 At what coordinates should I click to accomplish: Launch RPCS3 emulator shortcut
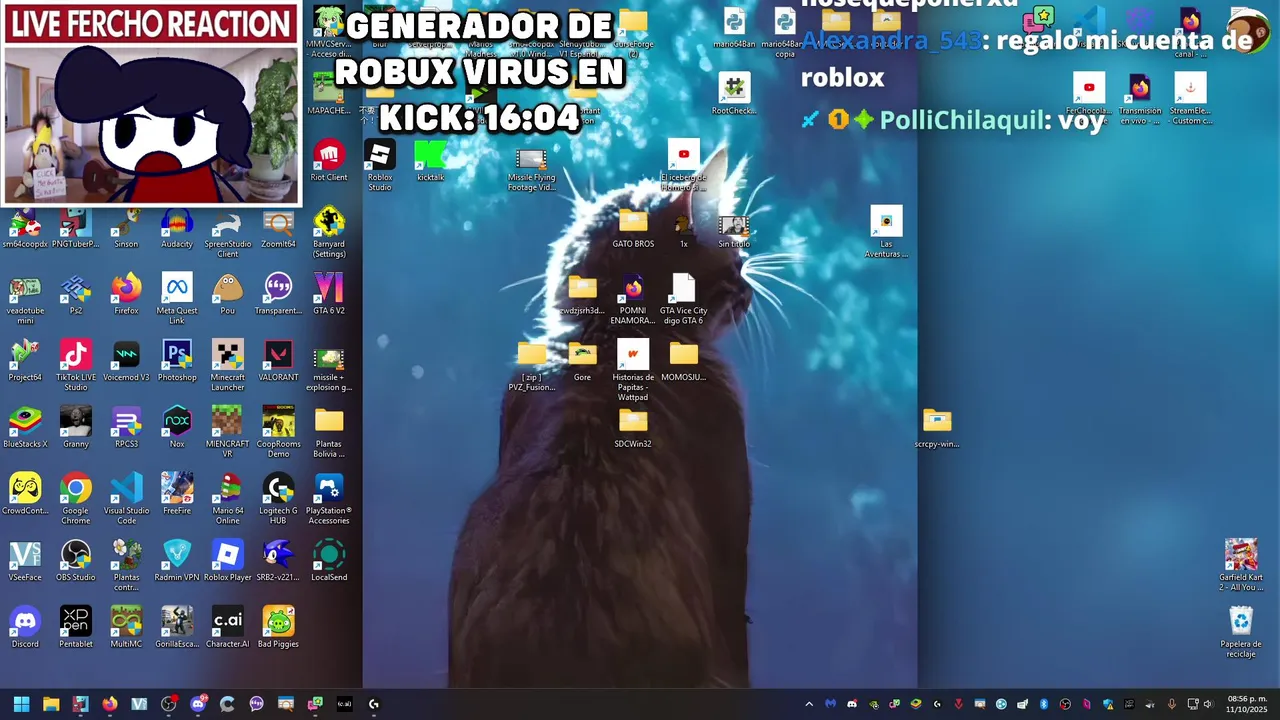[126, 429]
